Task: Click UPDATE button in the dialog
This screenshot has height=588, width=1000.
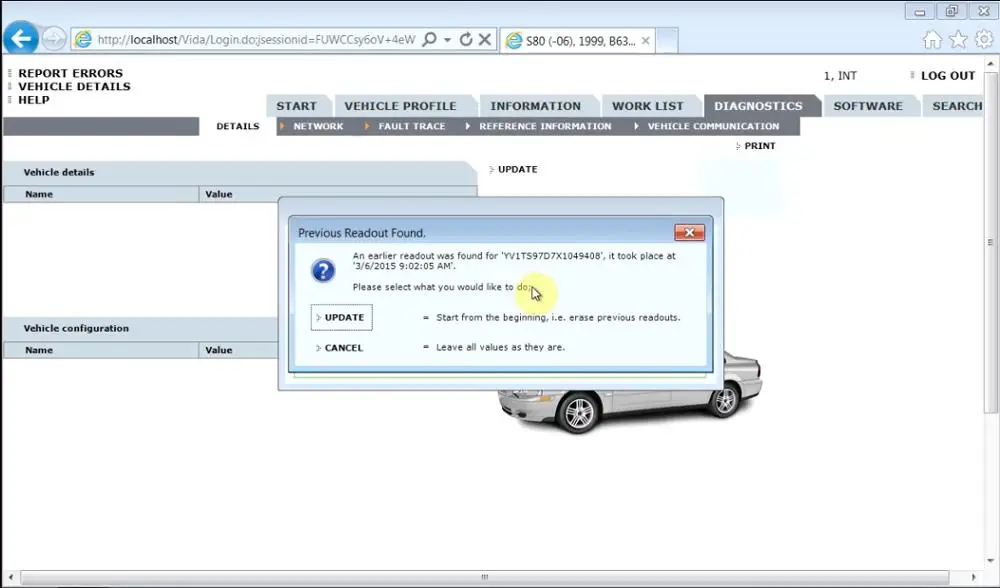Action: point(342,318)
